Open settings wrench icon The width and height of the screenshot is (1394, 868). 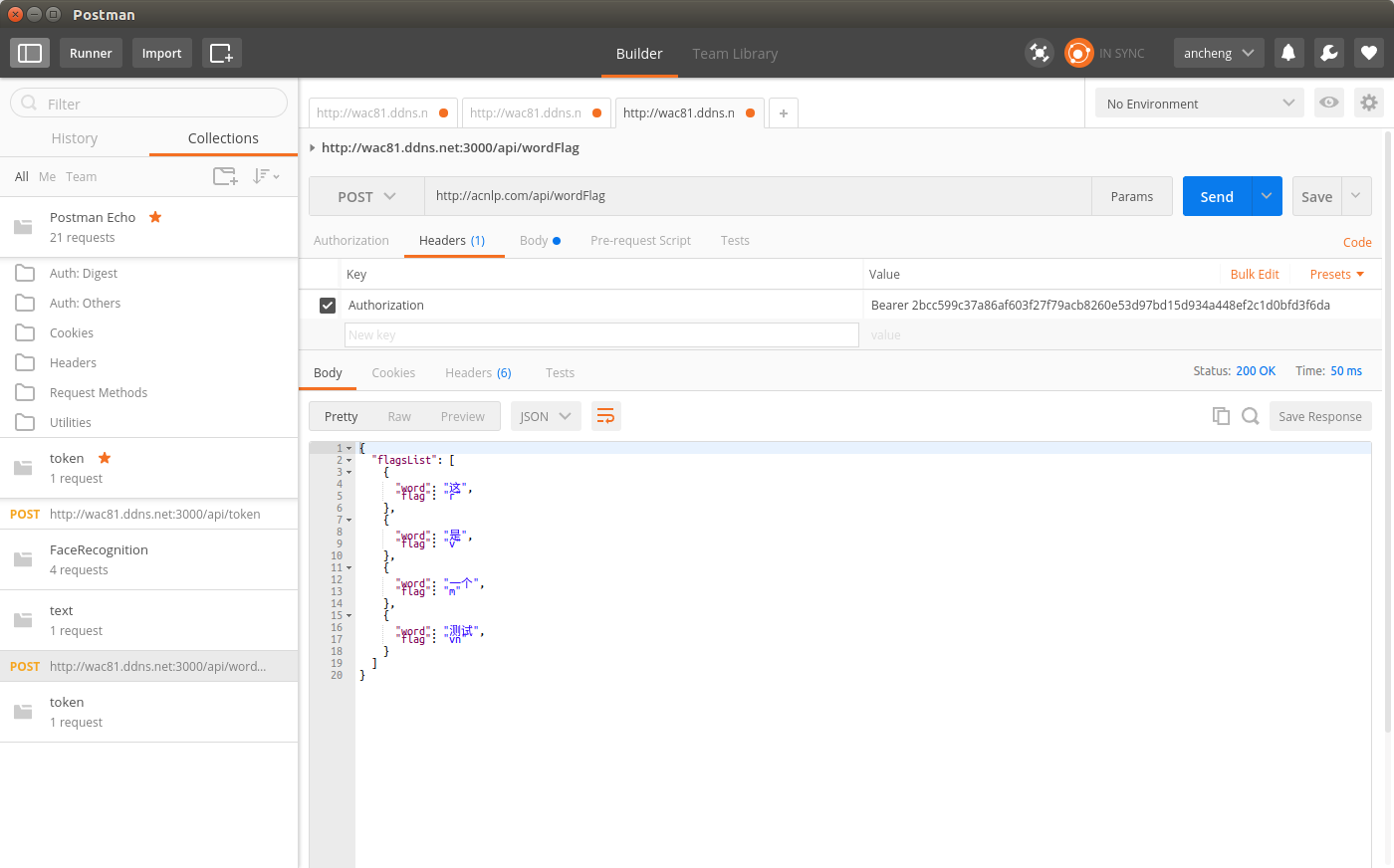click(1329, 53)
